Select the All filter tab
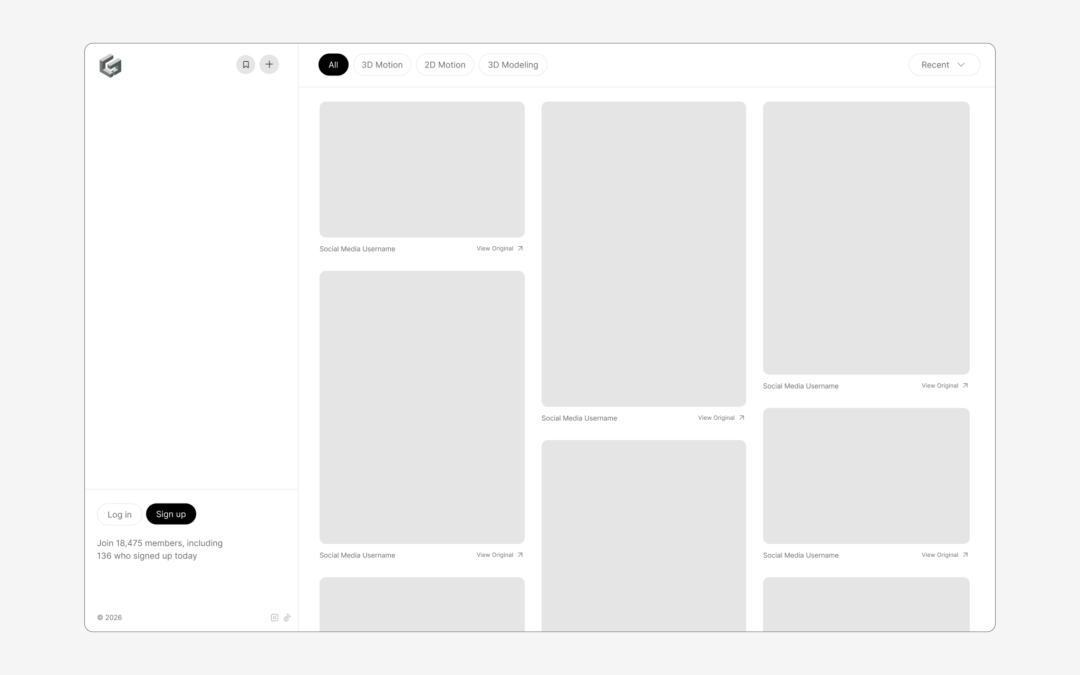1080x675 pixels. 333,65
